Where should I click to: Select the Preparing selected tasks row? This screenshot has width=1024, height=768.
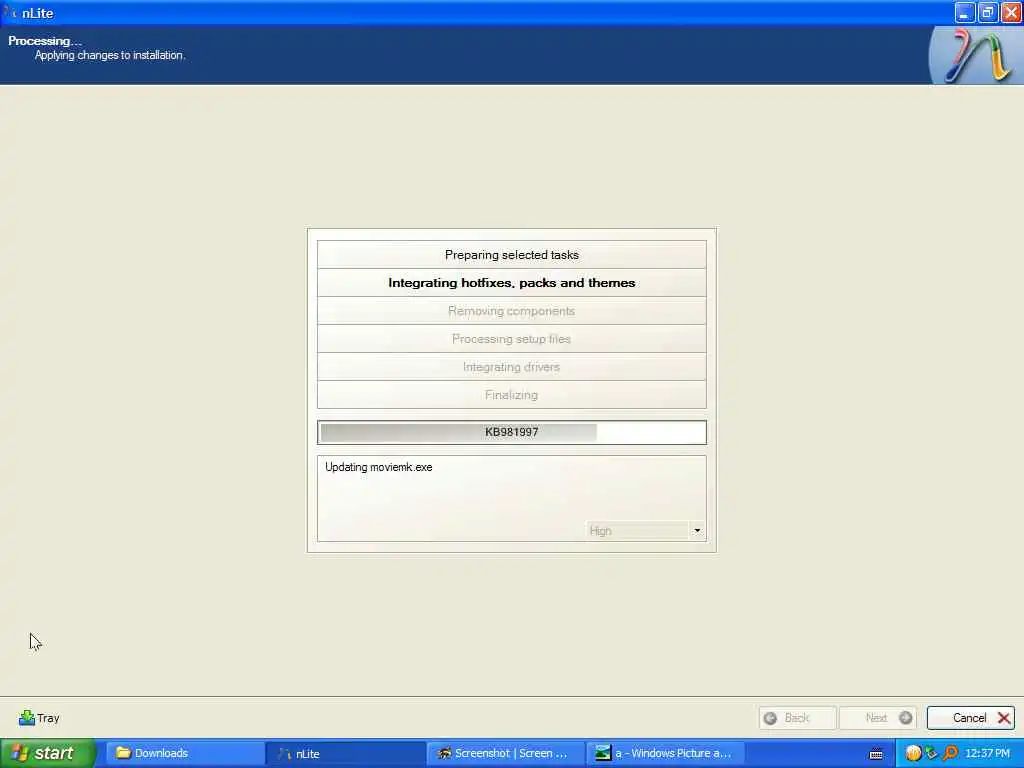coord(511,255)
